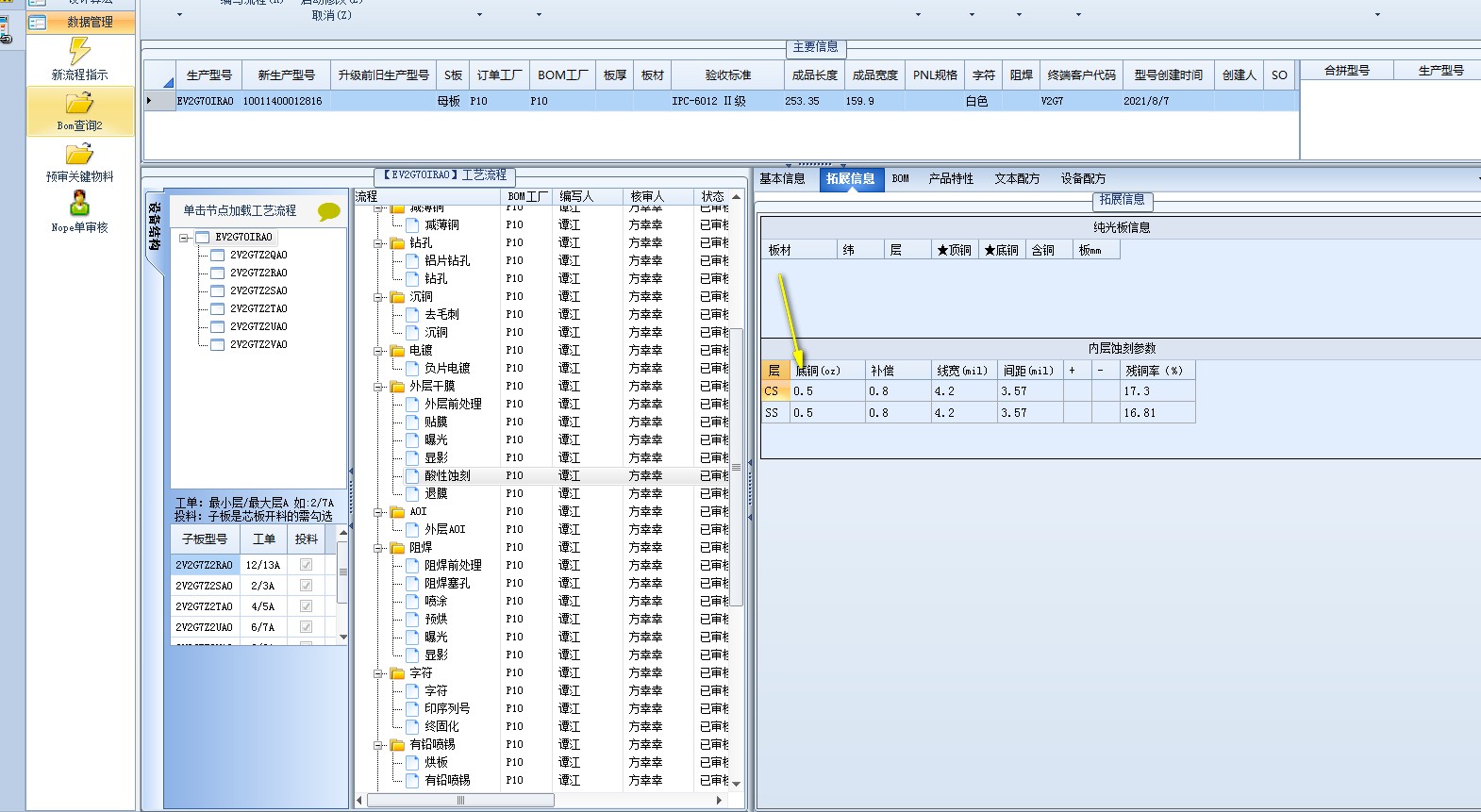Click the 阻焊 folder icon
This screenshot has height=812, width=1481.
coord(398,548)
